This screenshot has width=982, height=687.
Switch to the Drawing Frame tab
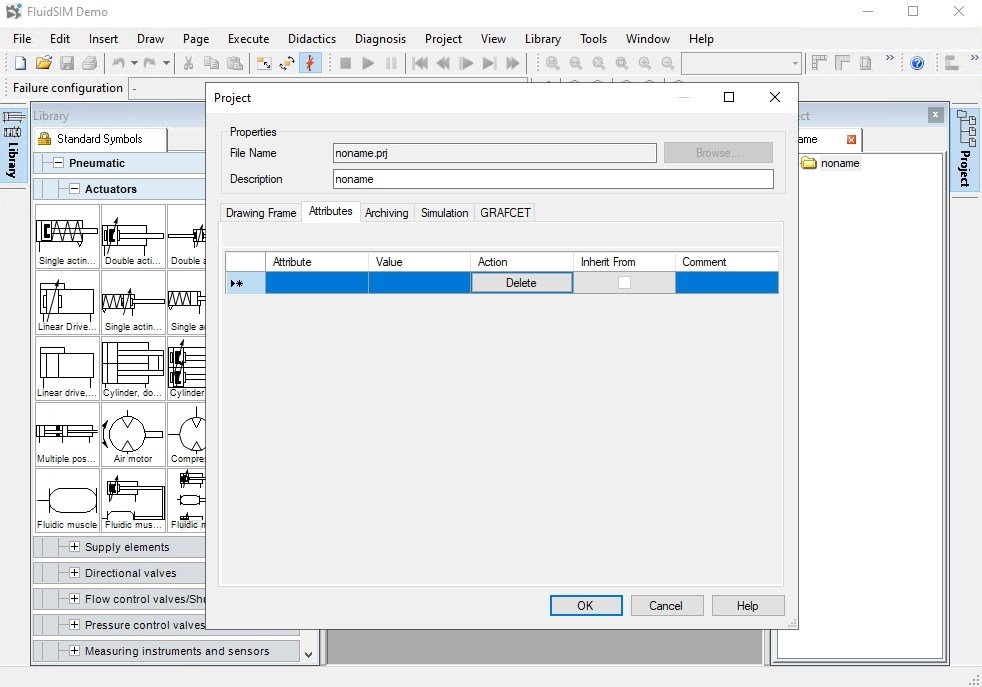(x=261, y=213)
